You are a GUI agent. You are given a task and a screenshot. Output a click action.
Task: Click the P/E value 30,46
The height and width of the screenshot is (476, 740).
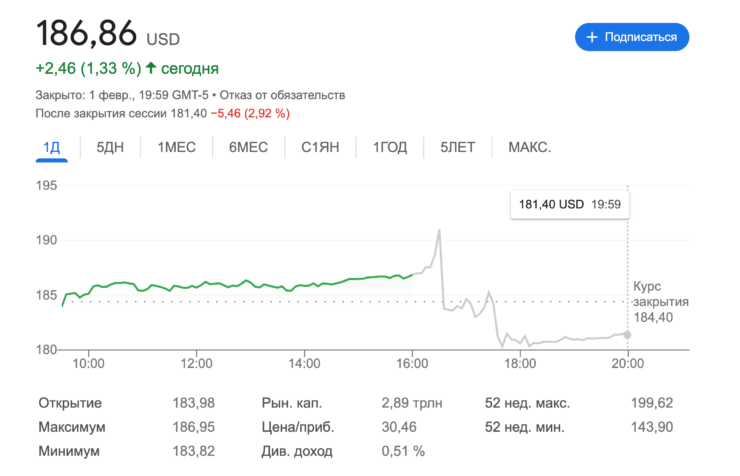click(399, 427)
